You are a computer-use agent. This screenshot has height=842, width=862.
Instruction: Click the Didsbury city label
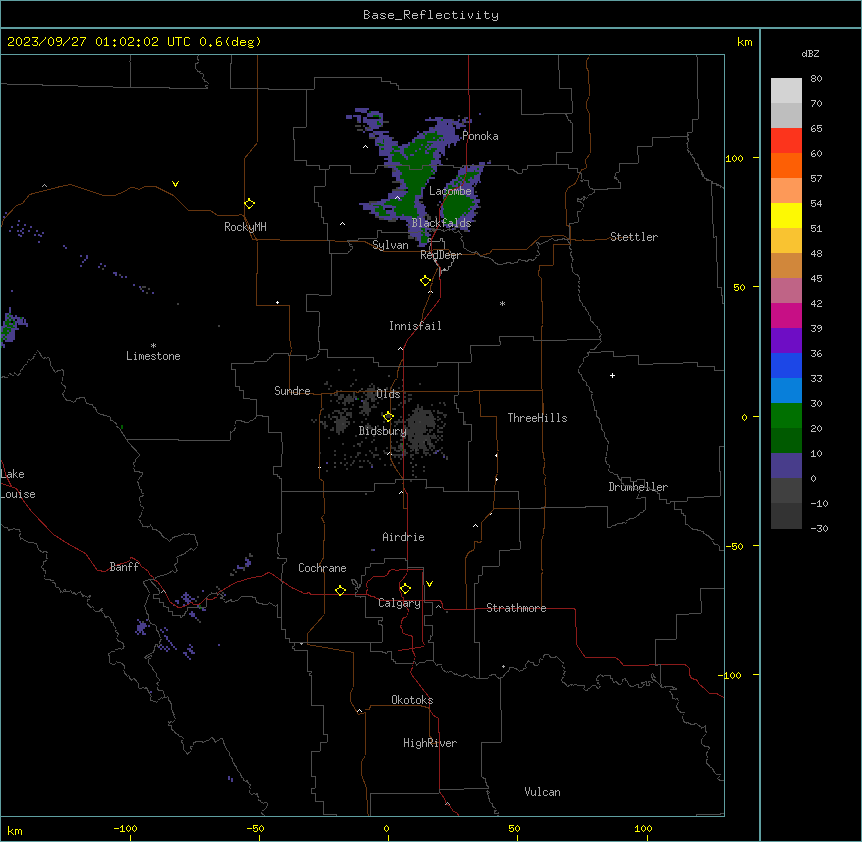point(382,431)
